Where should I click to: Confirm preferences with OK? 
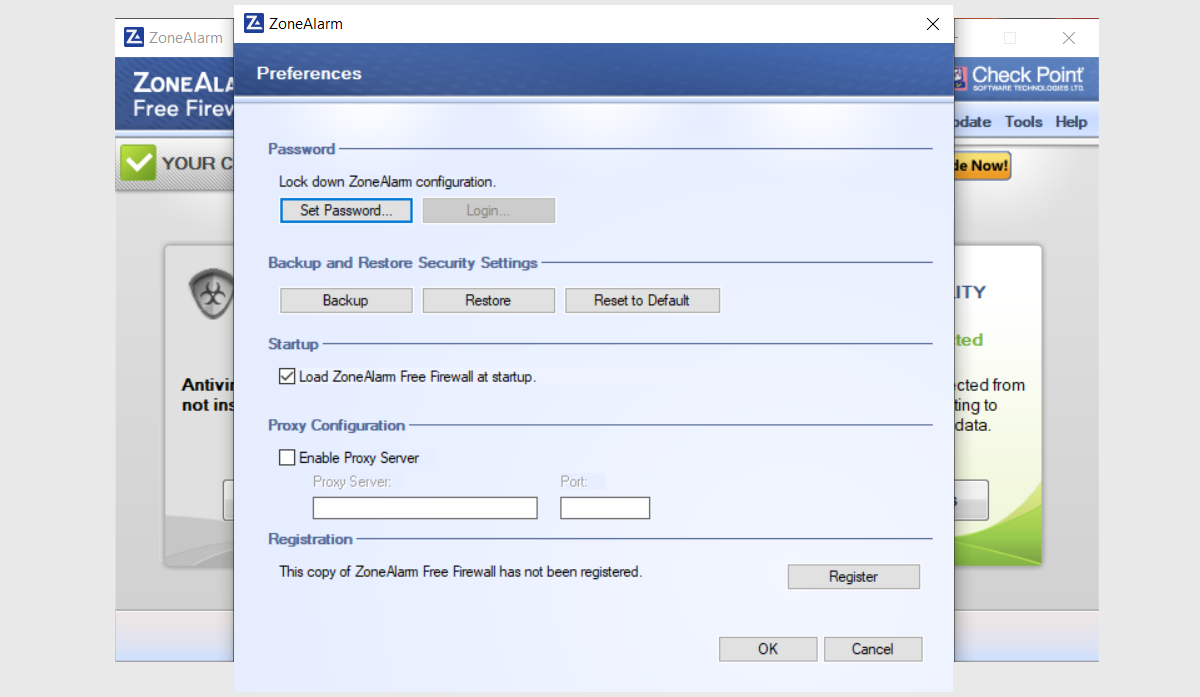(768, 649)
